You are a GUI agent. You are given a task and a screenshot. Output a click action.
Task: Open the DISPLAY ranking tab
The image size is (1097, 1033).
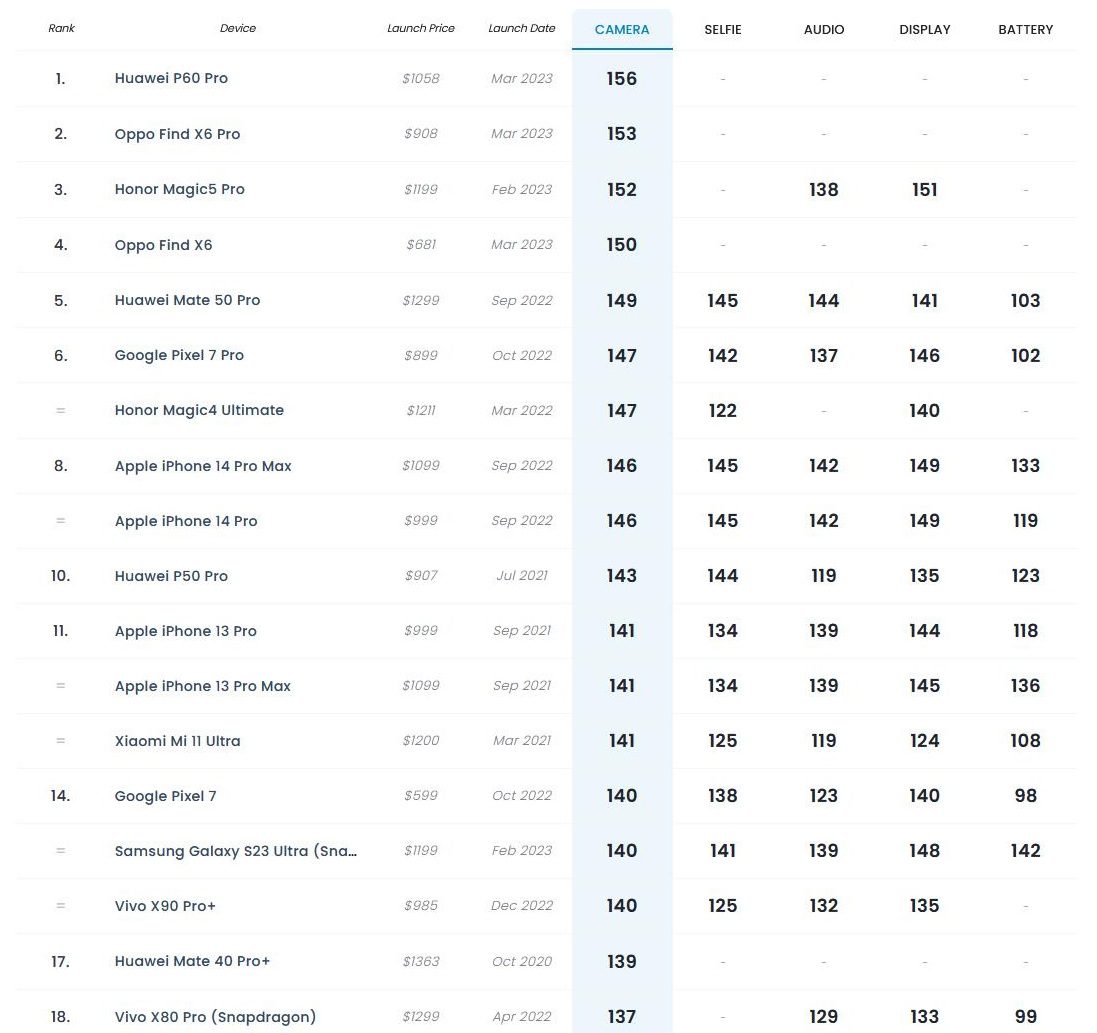click(x=924, y=29)
